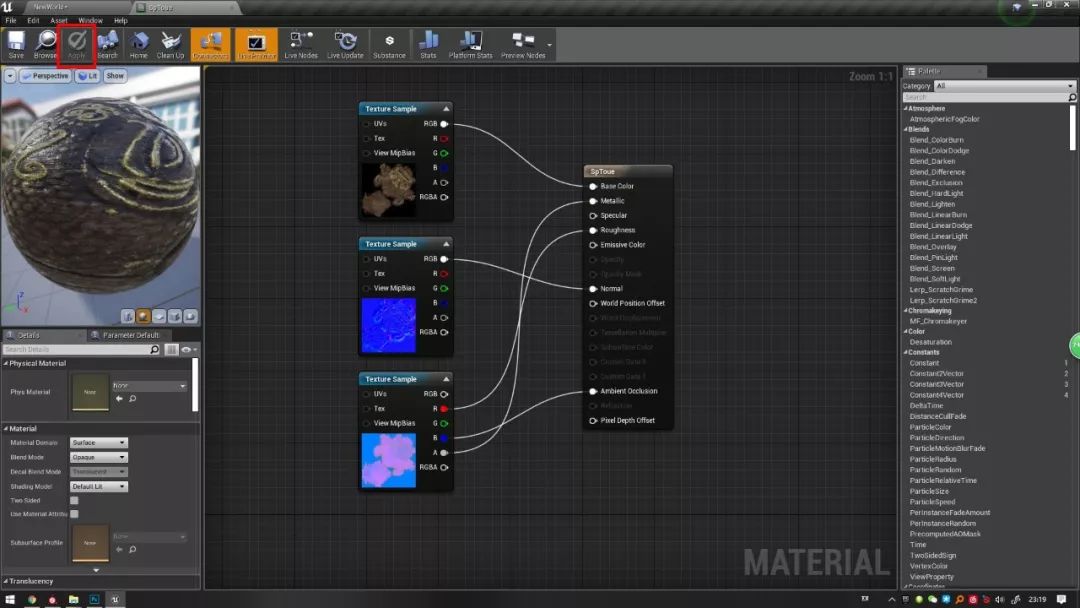Click the Home icon in the toolbar
The width and height of the screenshot is (1080, 608).
[x=139, y=44]
